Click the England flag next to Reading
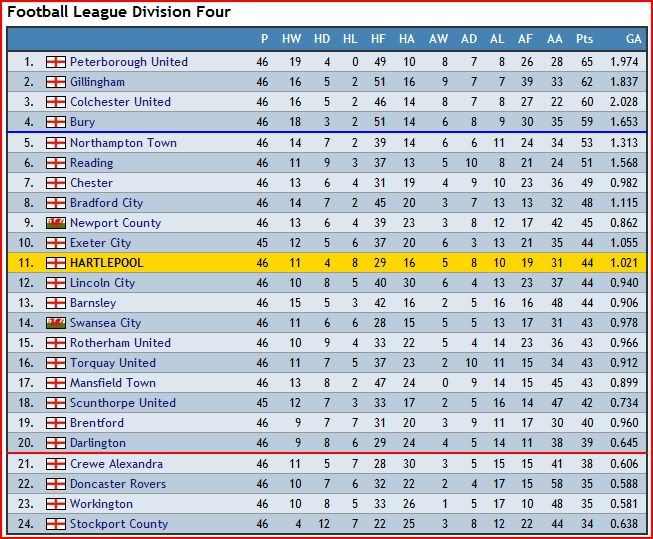 (x=56, y=163)
